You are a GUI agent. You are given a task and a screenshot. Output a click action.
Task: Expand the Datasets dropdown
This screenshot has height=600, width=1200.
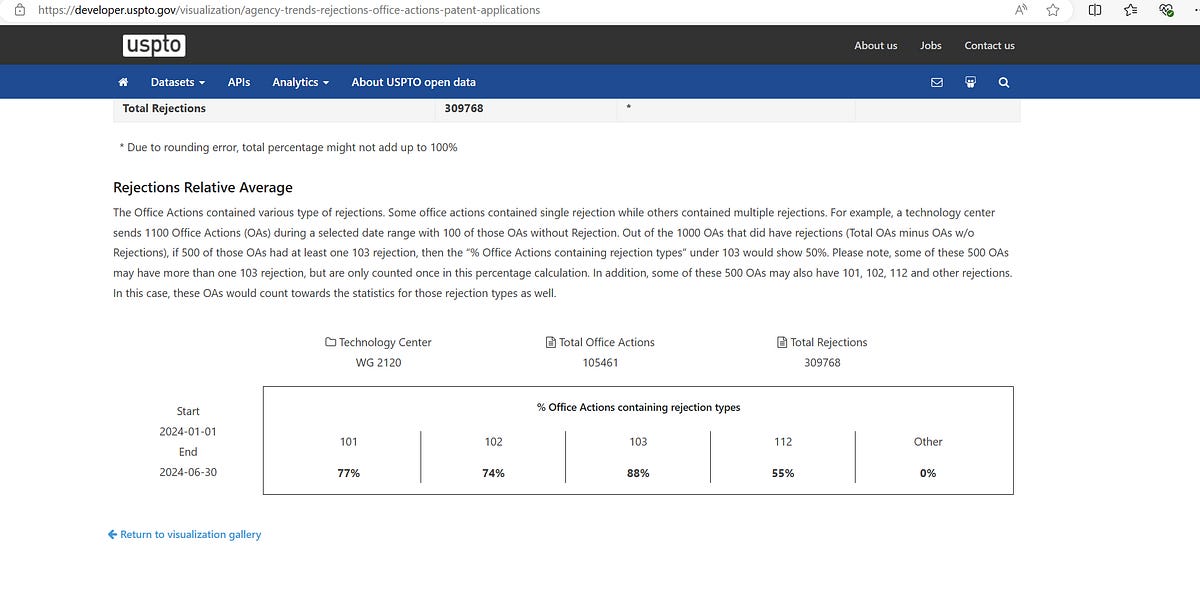(176, 82)
